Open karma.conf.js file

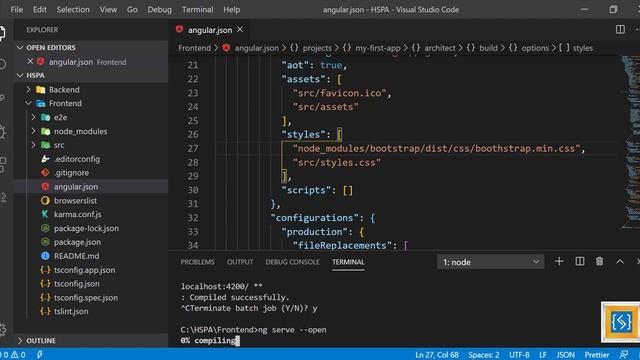coord(78,214)
